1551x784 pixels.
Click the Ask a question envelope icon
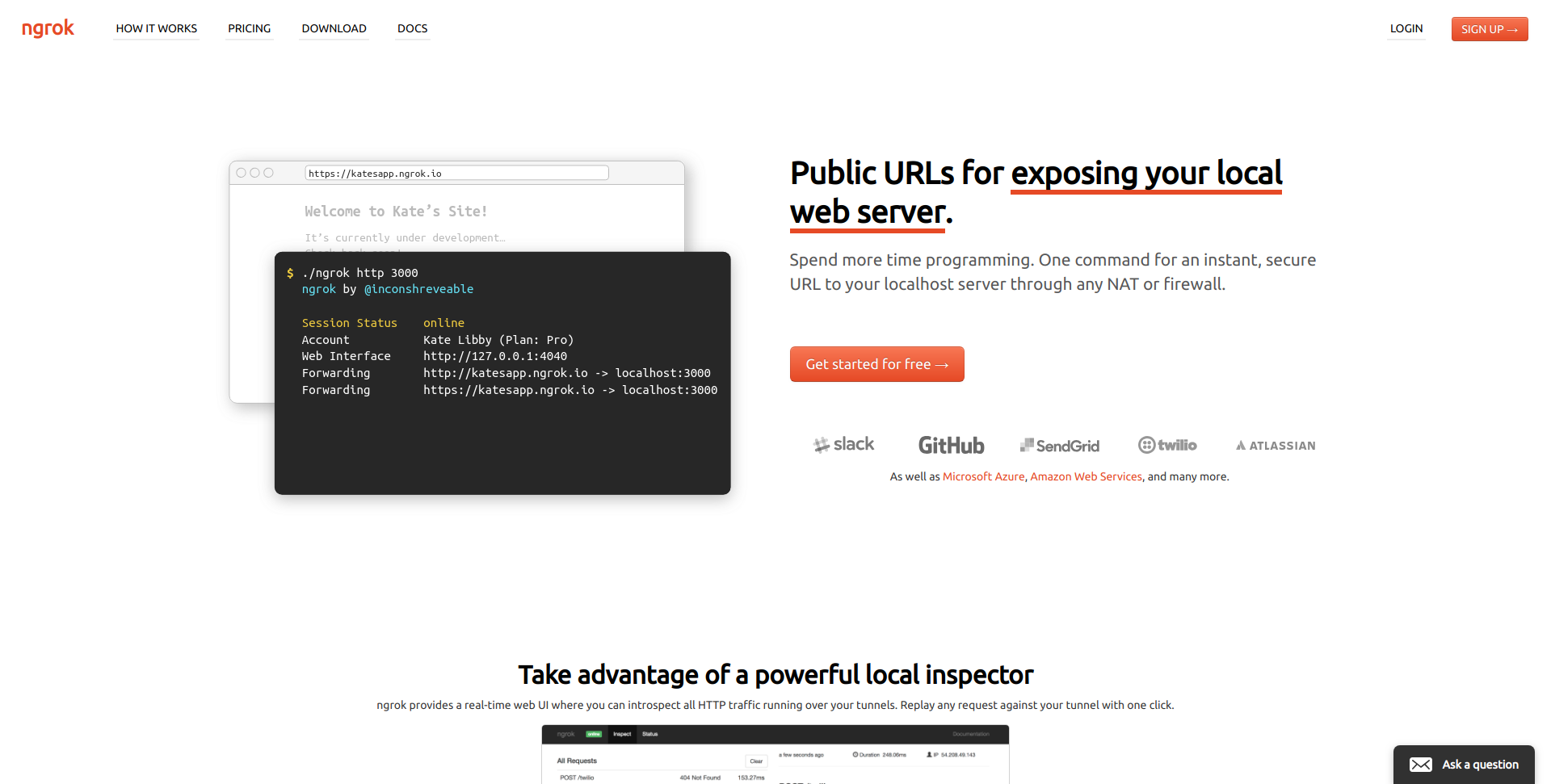pos(1421,765)
